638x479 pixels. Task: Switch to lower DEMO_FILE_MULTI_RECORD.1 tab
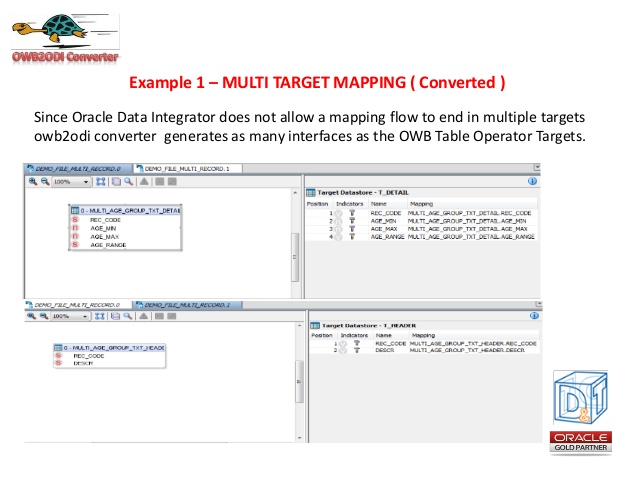(188, 305)
